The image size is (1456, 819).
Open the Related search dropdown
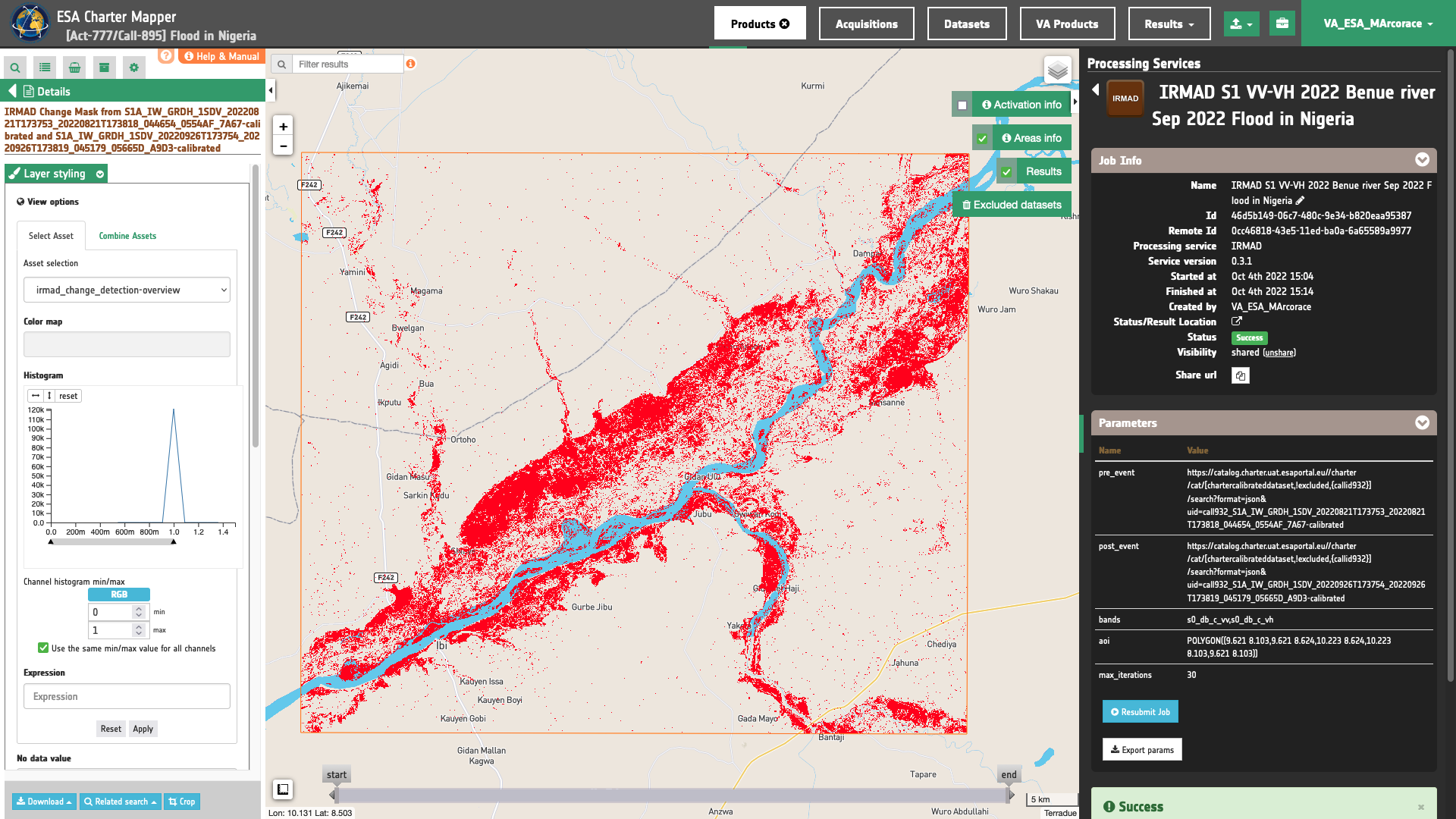click(121, 802)
